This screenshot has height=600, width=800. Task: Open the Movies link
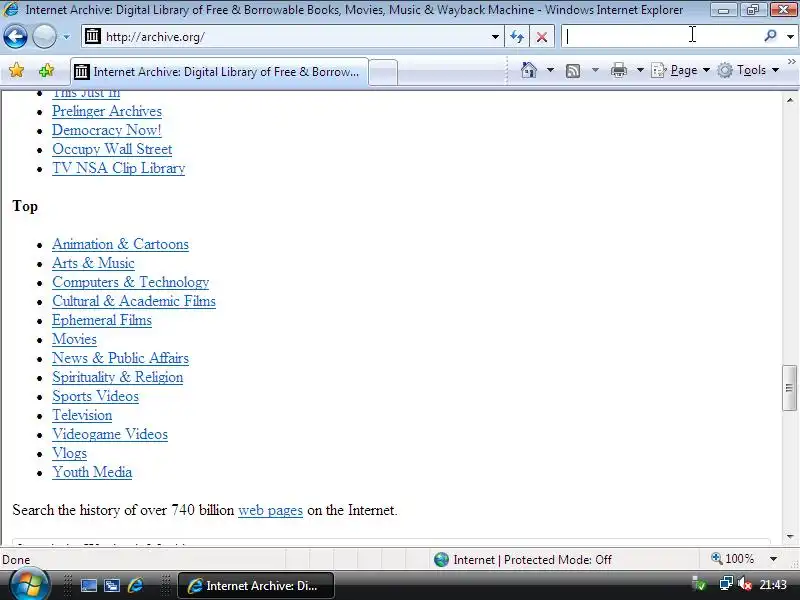coord(74,339)
